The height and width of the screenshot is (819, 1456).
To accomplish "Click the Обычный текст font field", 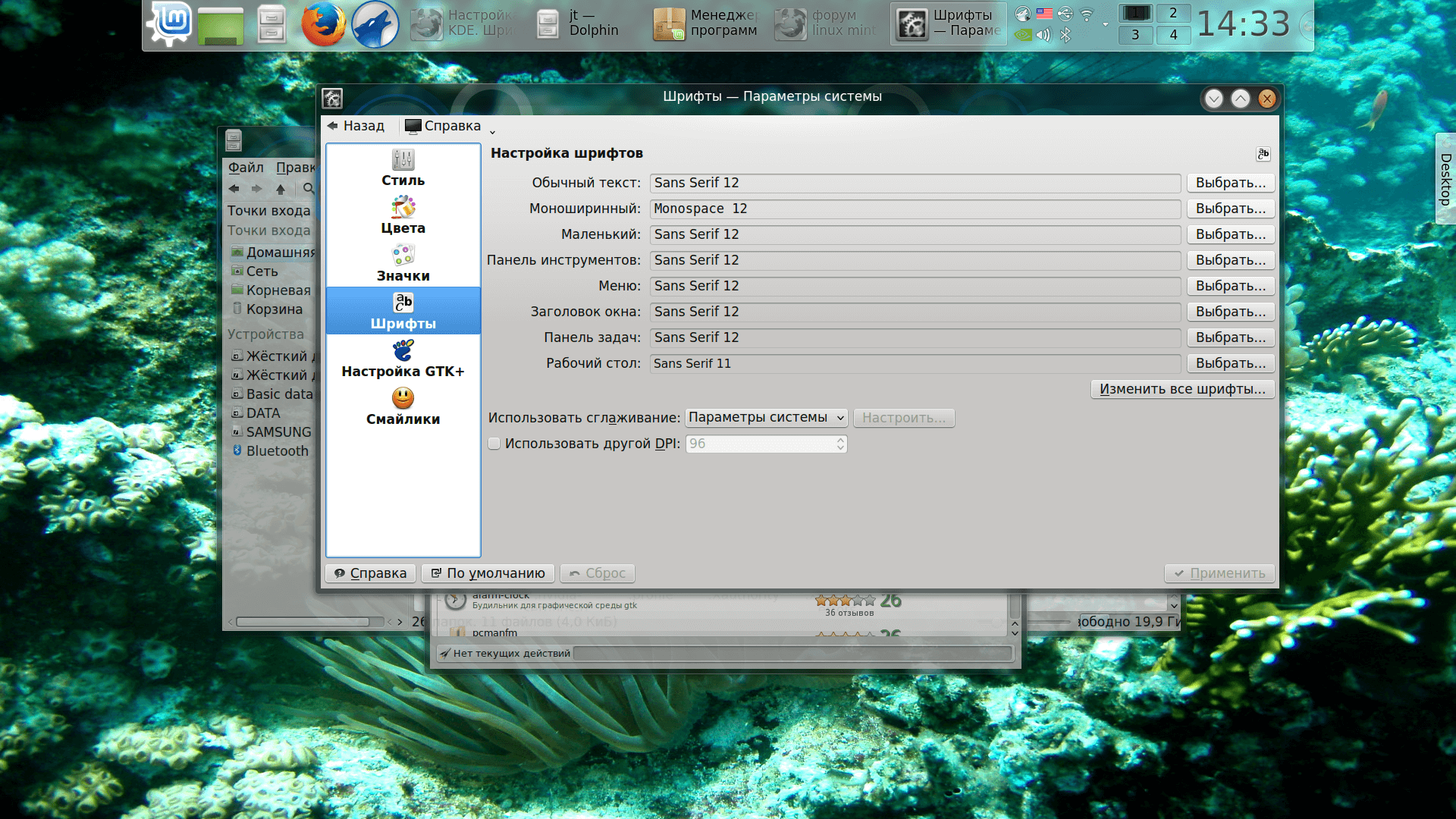I will tap(915, 183).
